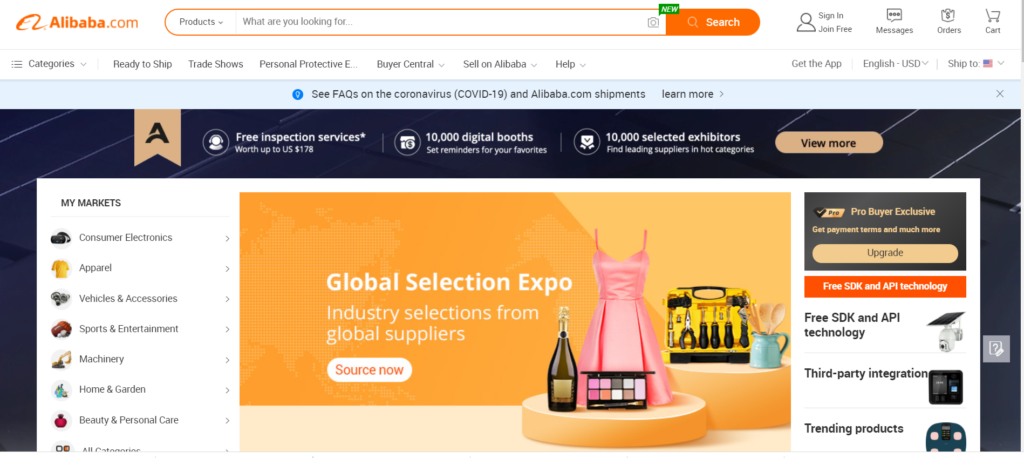Open the Orders icon
This screenshot has height=458, width=1024.
[948, 15]
